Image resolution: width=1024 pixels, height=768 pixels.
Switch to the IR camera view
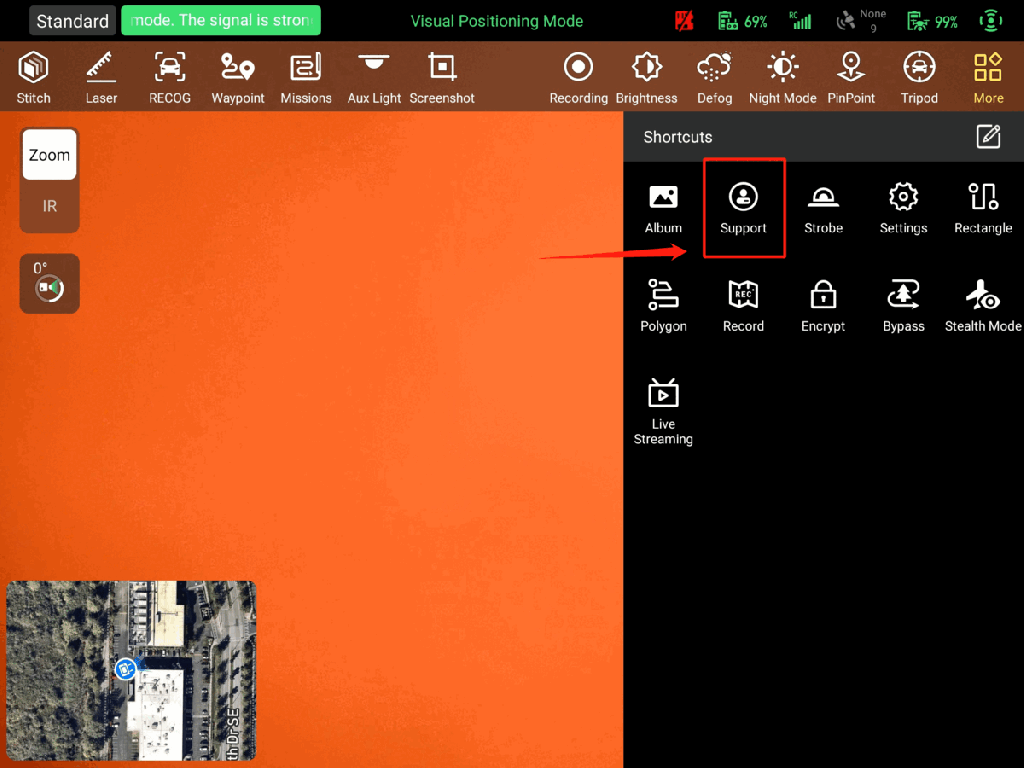(49, 207)
